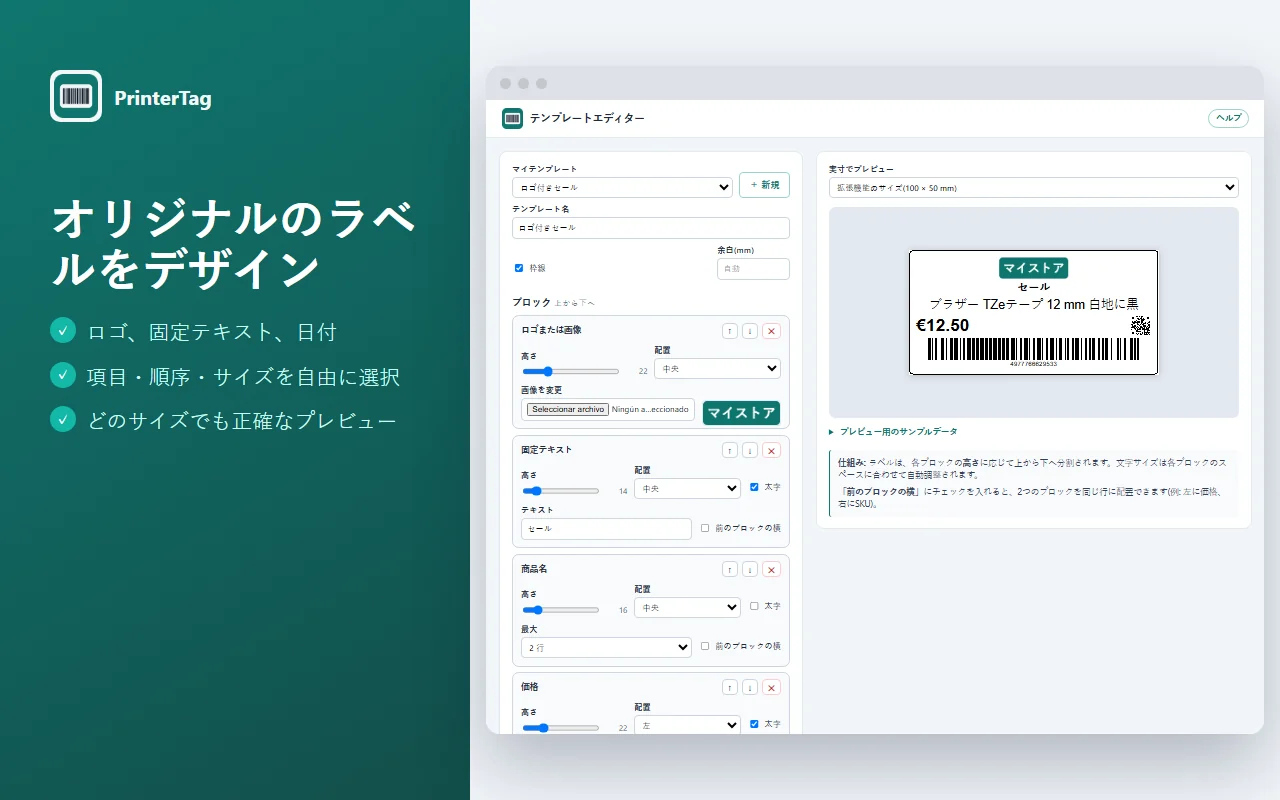Open 配置 dropdown in logo block
Viewport: 1280px width, 800px height.
[717, 368]
